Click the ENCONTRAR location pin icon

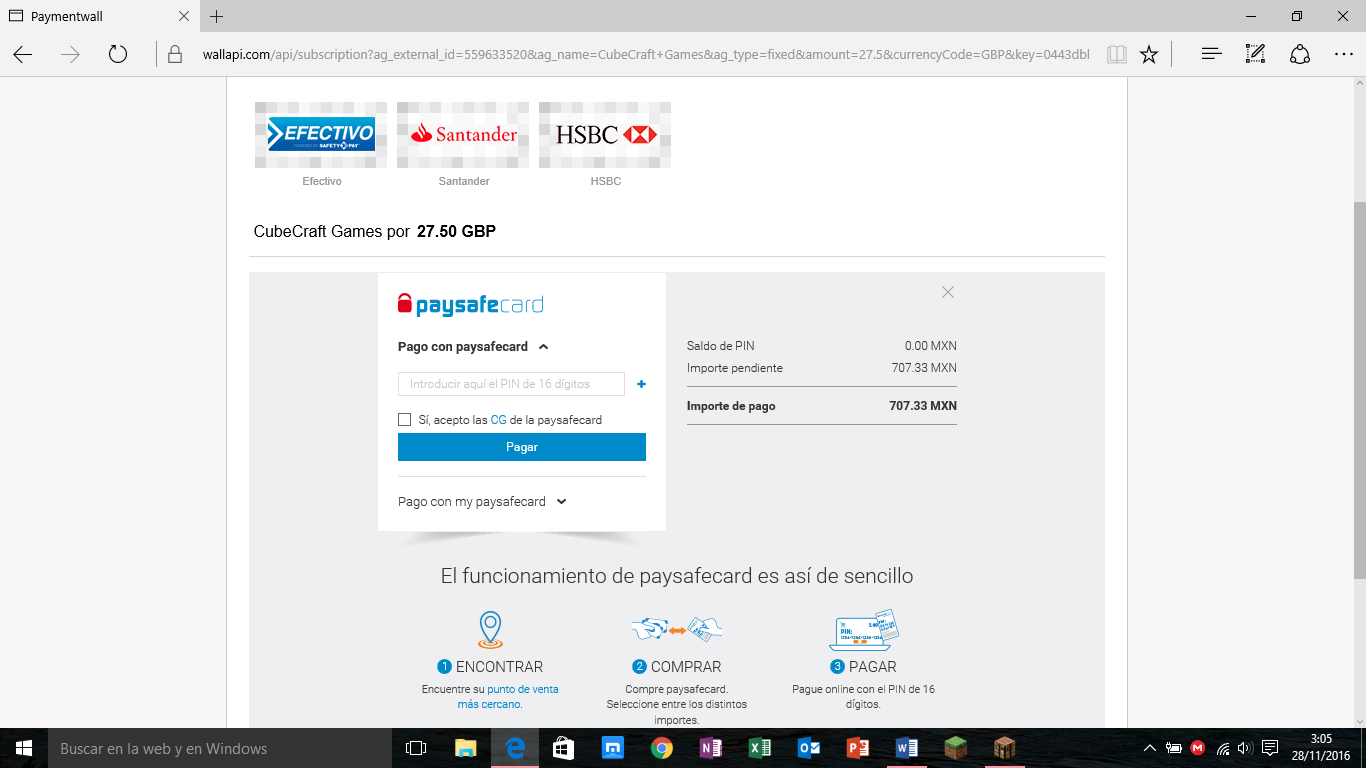tap(490, 631)
